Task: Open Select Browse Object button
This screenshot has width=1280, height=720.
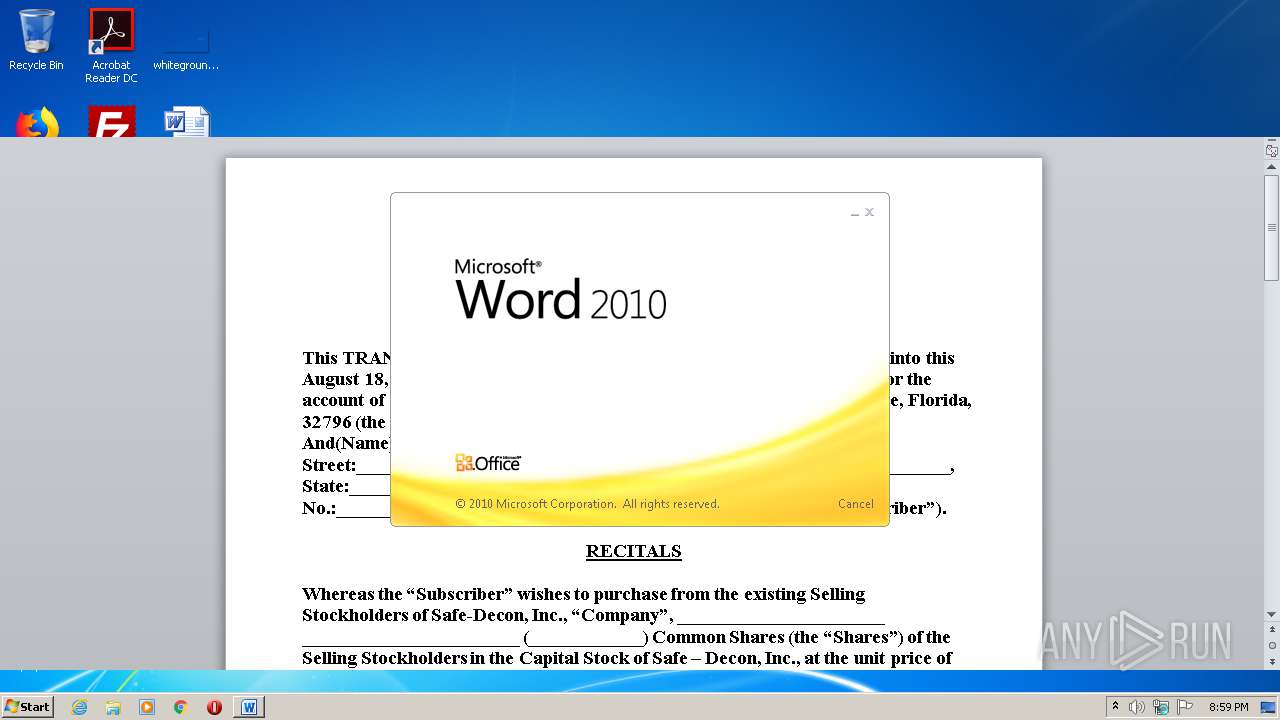Action: pyautogui.click(x=1272, y=646)
